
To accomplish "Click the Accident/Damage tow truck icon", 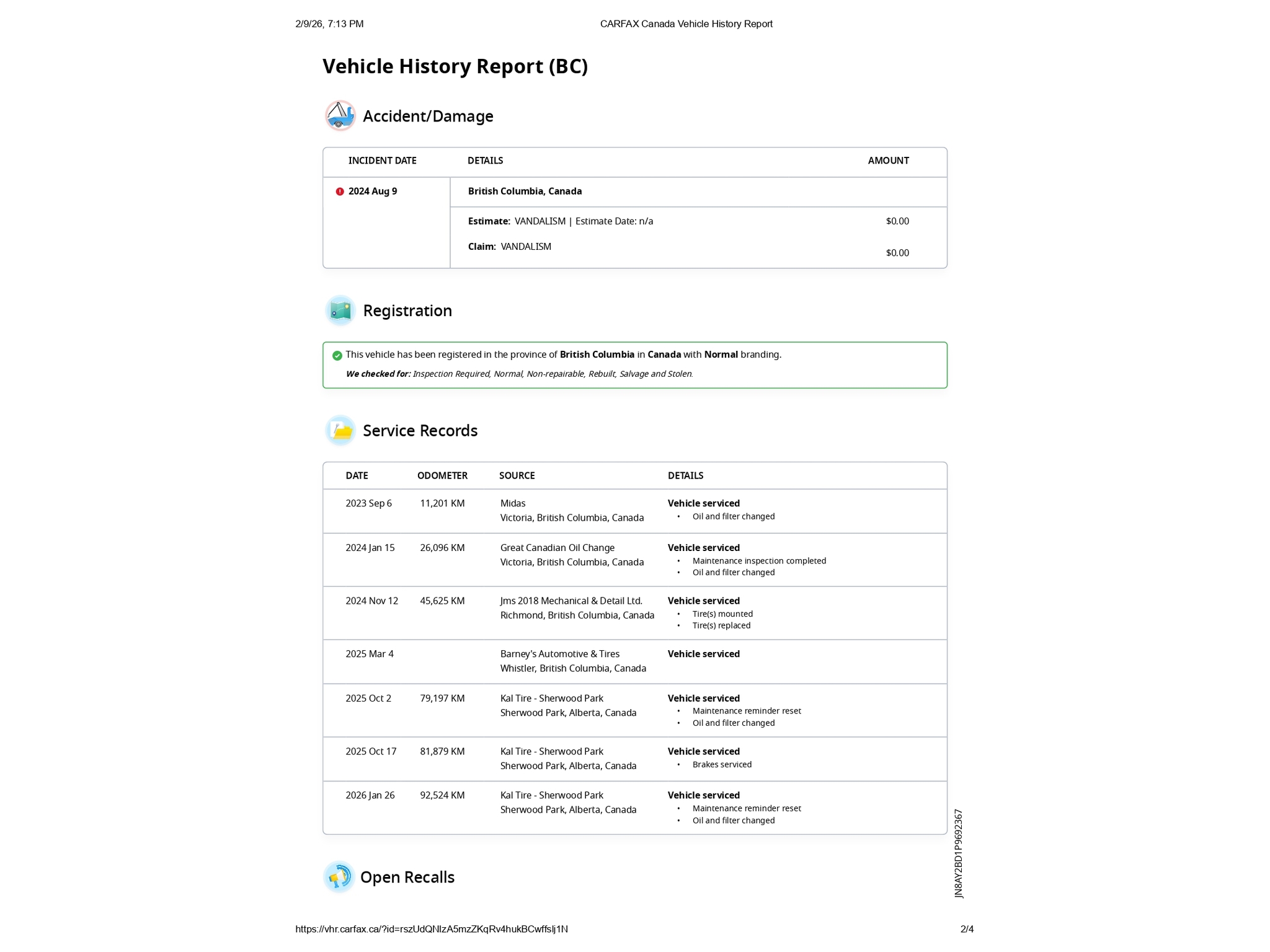I will coord(340,115).
